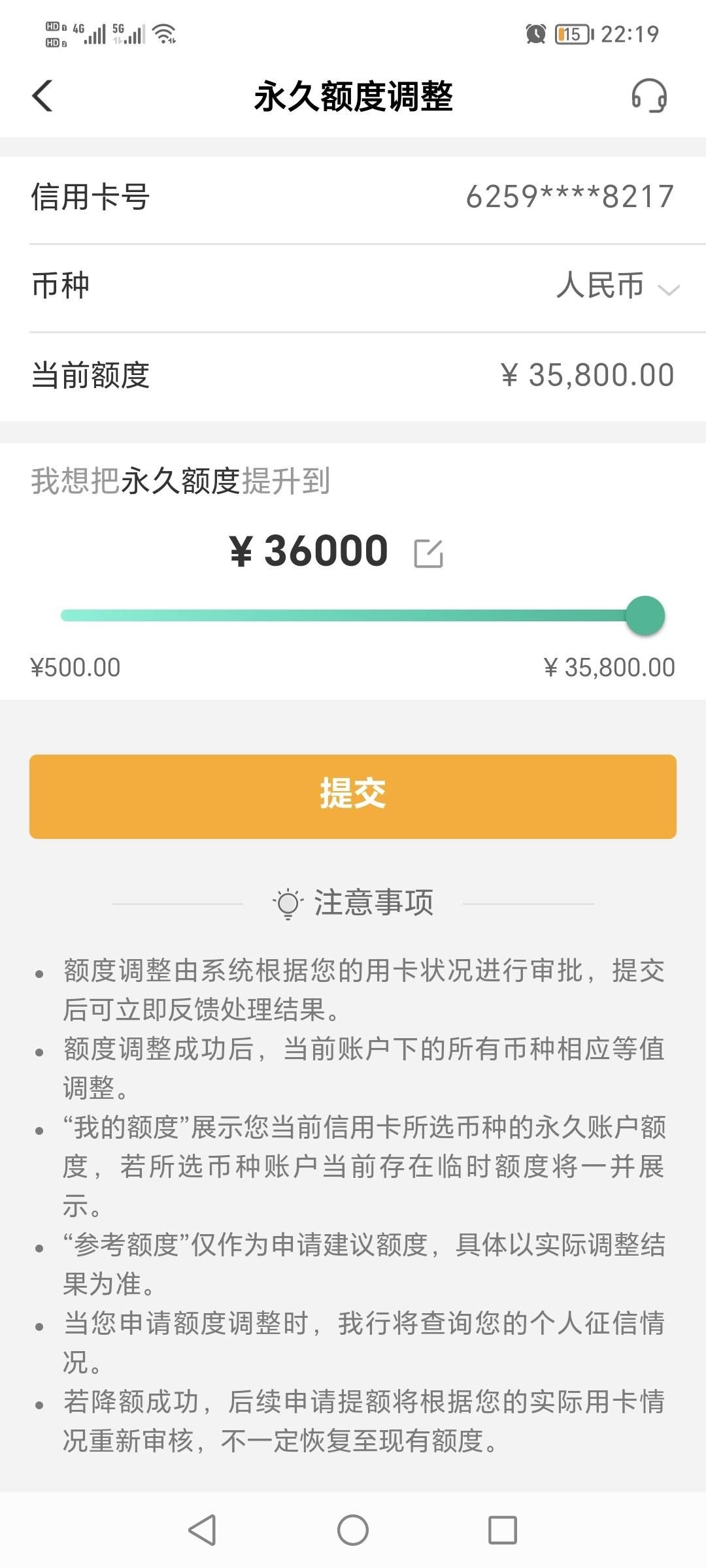Open customer service headset icon
Screen dimensions: 706x1568
(649, 96)
